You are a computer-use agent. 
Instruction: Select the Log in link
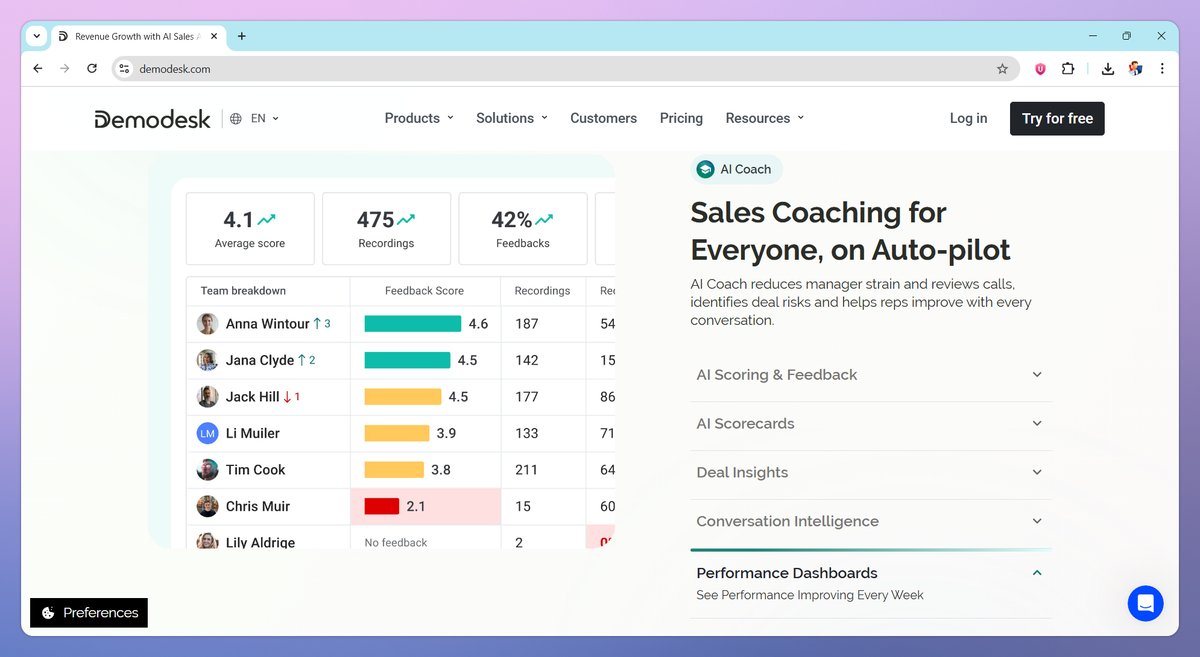click(967, 118)
